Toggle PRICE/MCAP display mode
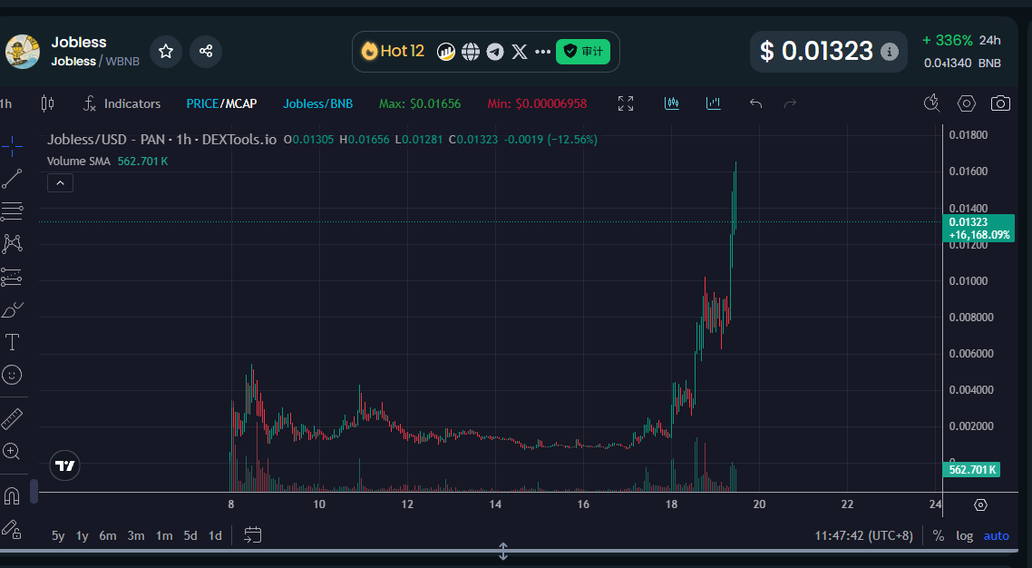The image size is (1032, 568). point(221,103)
